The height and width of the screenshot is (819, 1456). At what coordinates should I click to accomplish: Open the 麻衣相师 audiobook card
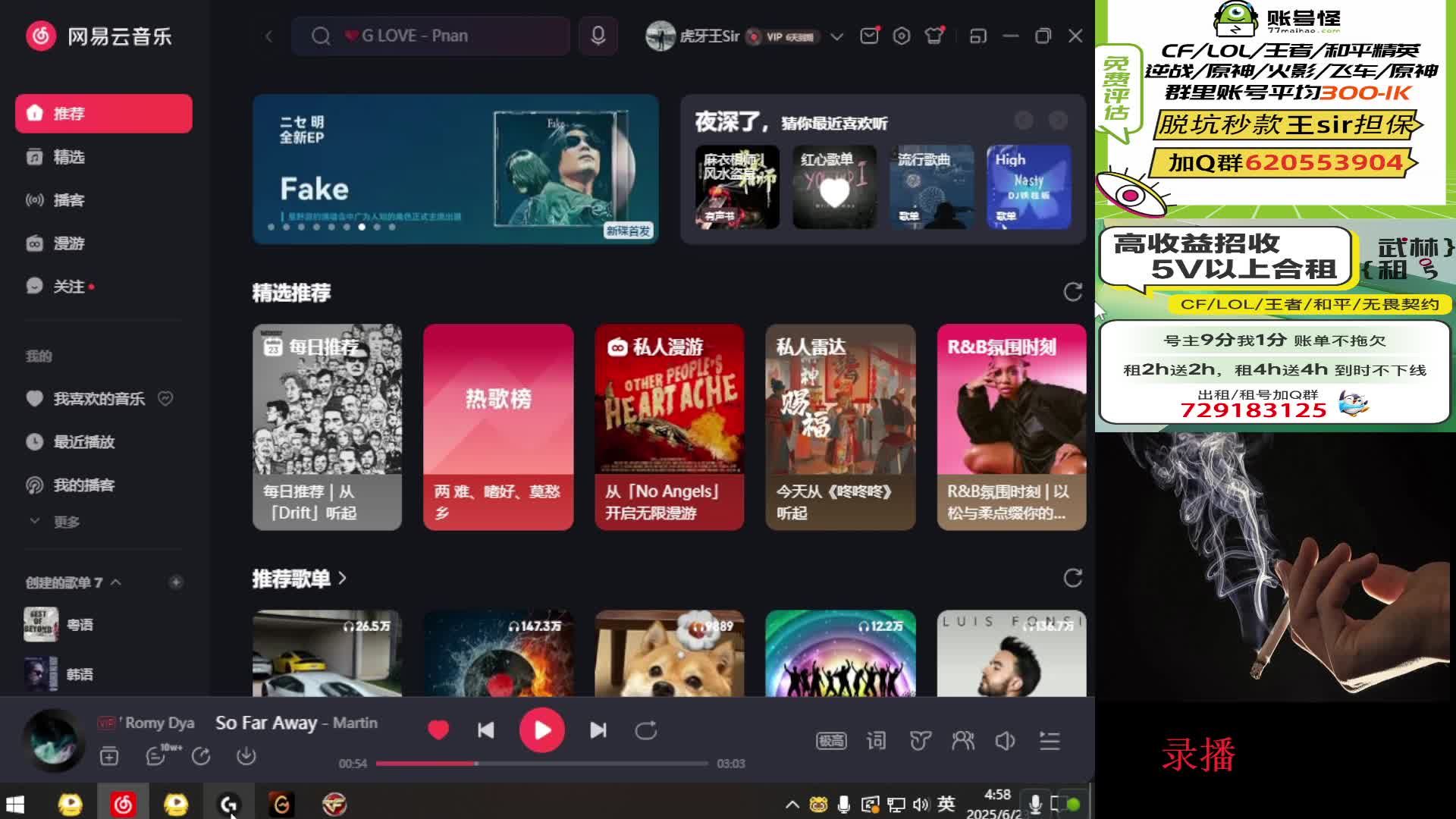click(x=737, y=187)
